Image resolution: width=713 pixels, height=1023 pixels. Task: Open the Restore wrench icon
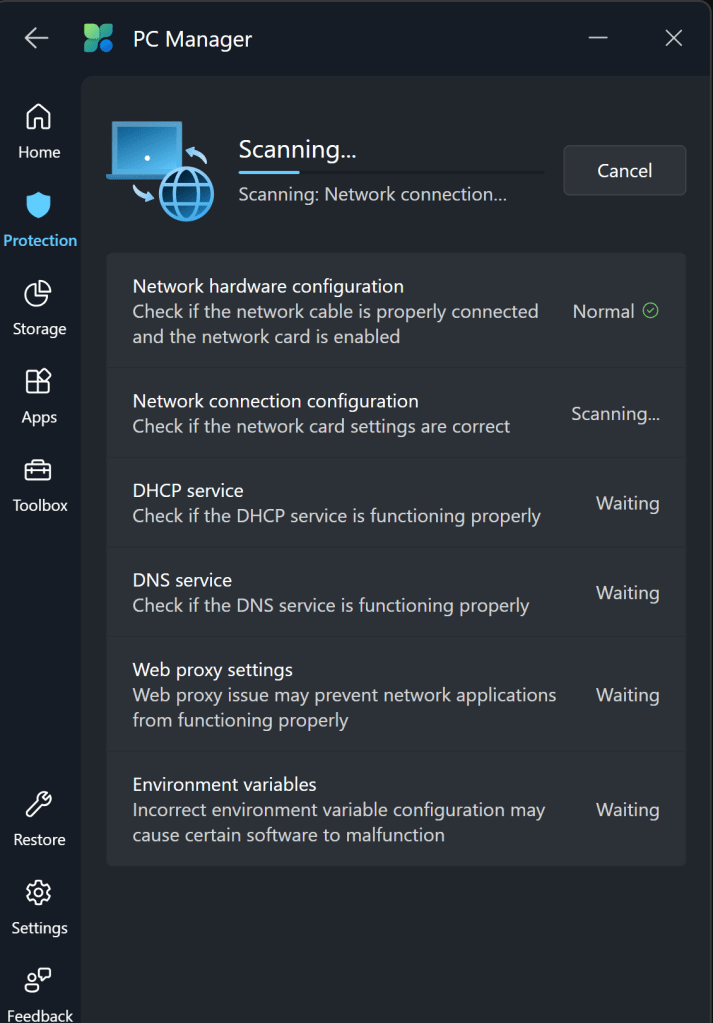[x=39, y=805]
